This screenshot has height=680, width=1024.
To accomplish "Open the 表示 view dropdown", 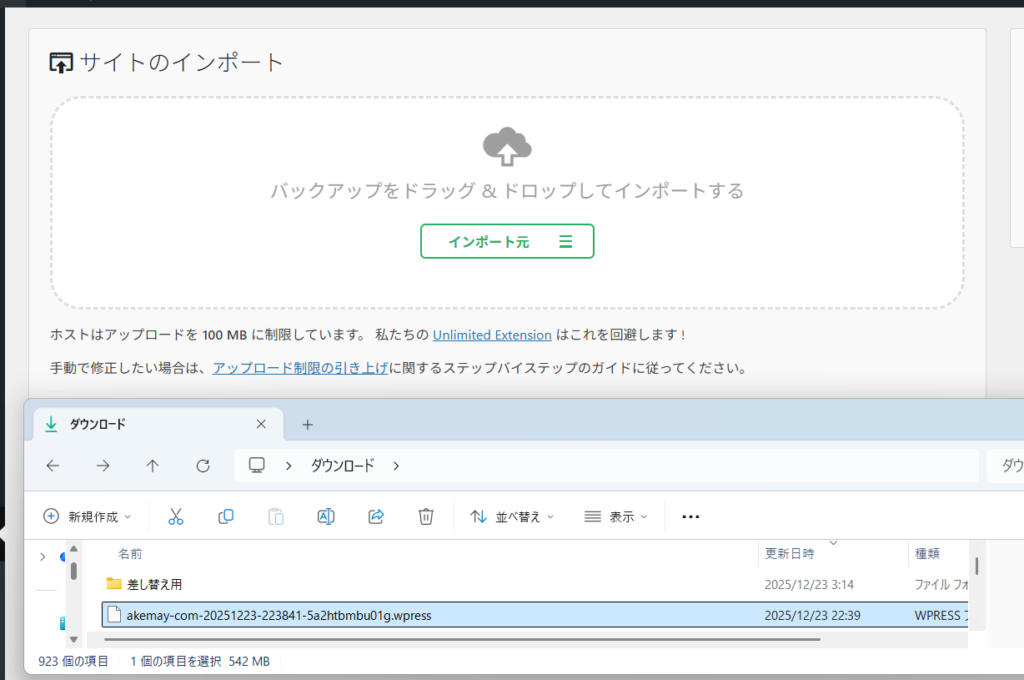I will [x=616, y=517].
